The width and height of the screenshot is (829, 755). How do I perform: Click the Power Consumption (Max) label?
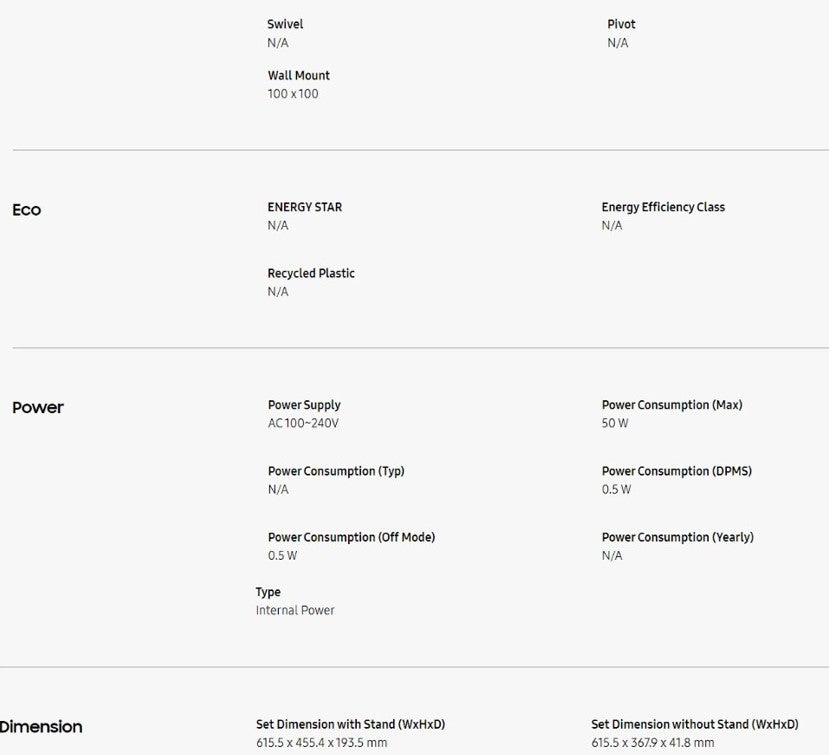coord(672,405)
